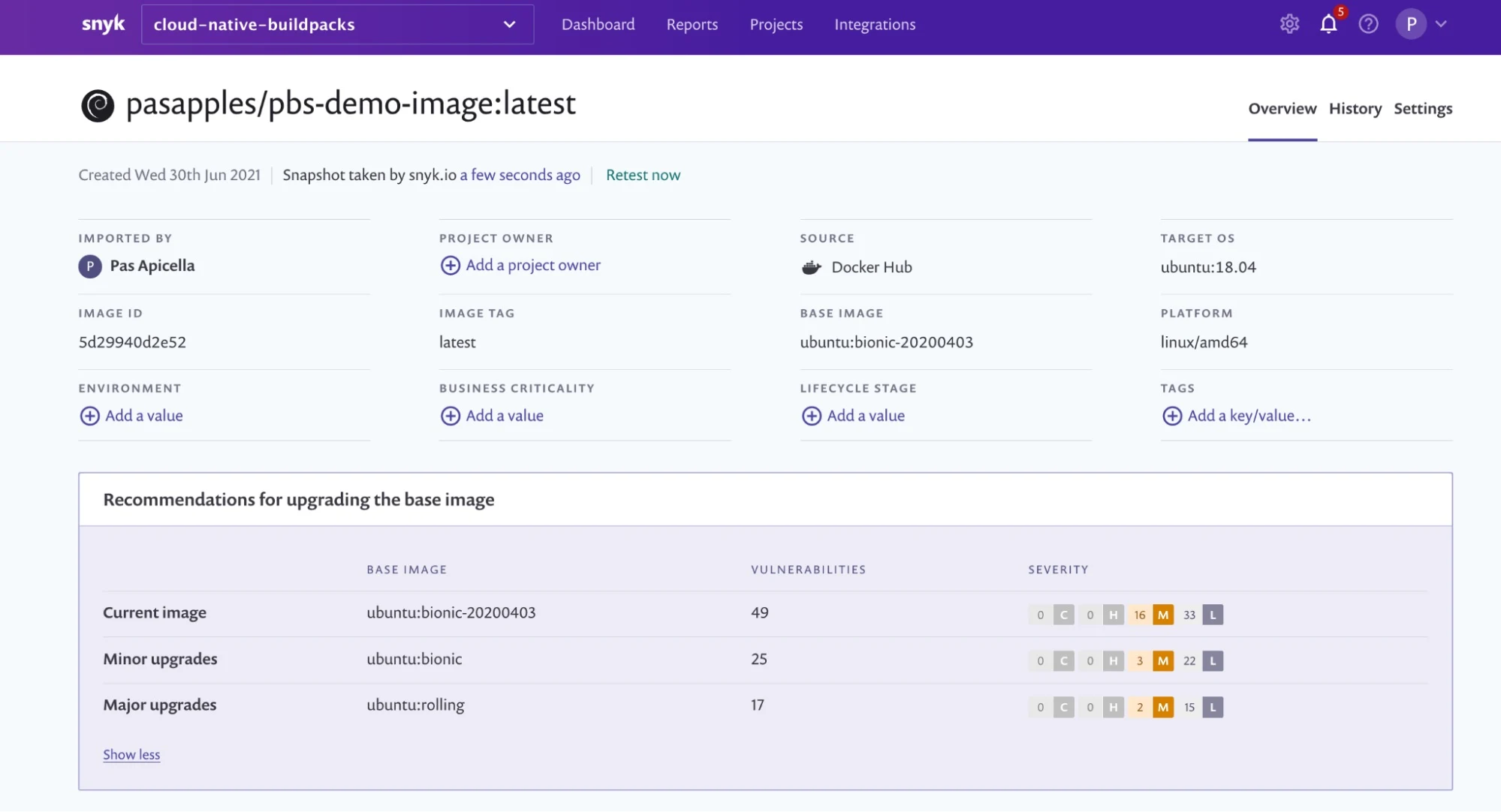Go to the Dashboard menu
This screenshot has height=812, width=1501.
[x=598, y=24]
